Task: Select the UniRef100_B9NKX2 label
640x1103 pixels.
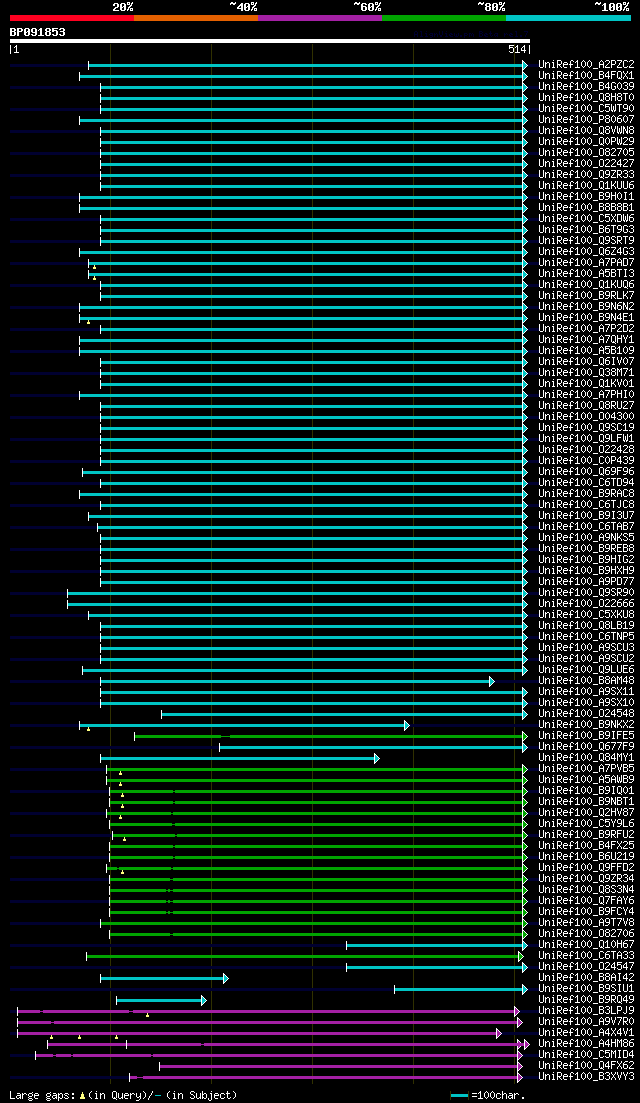Action: (587, 725)
